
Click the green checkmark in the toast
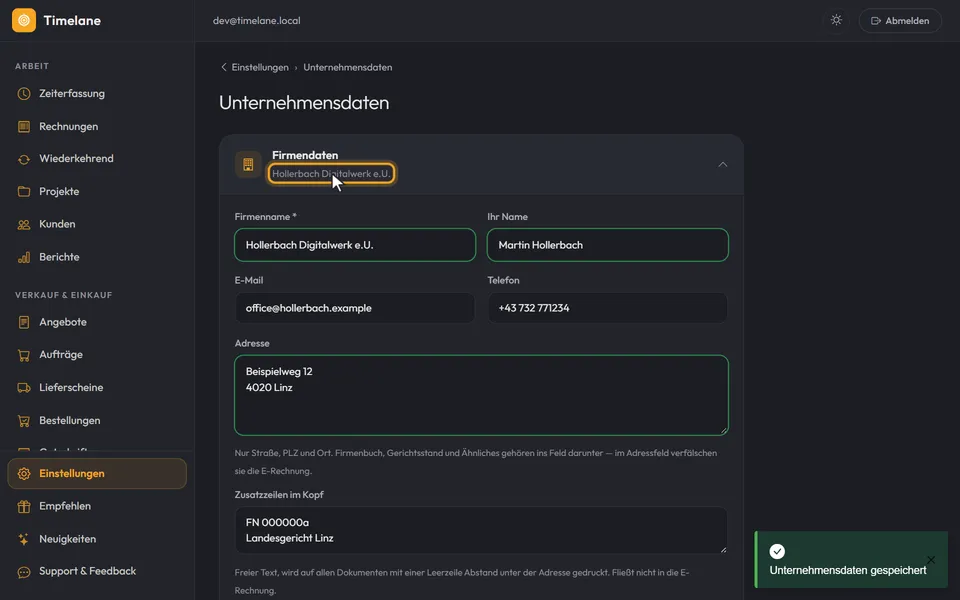tap(777, 552)
